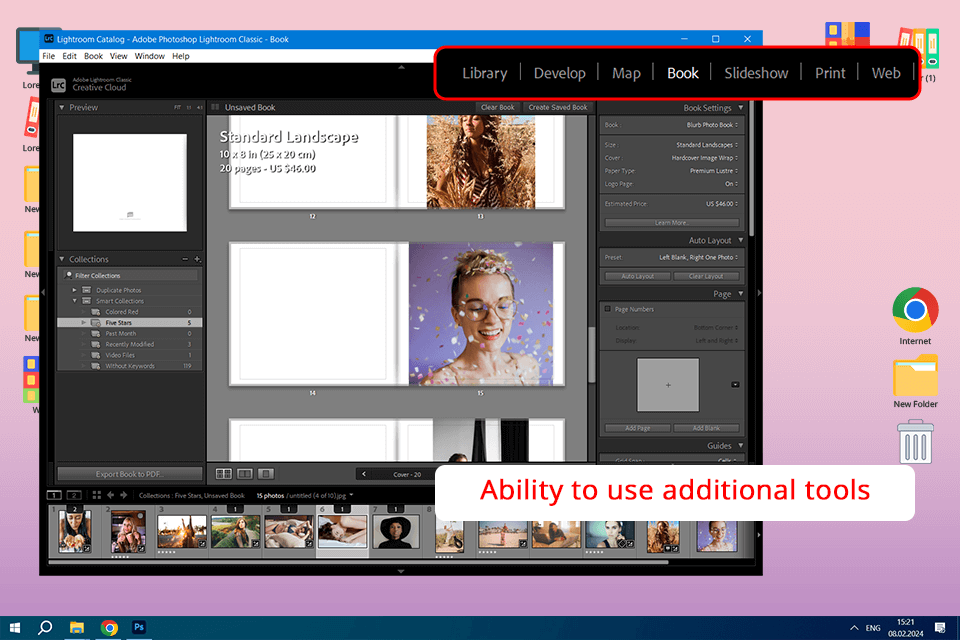Set preview zoom to FIT
The image size is (960, 640).
pos(178,107)
